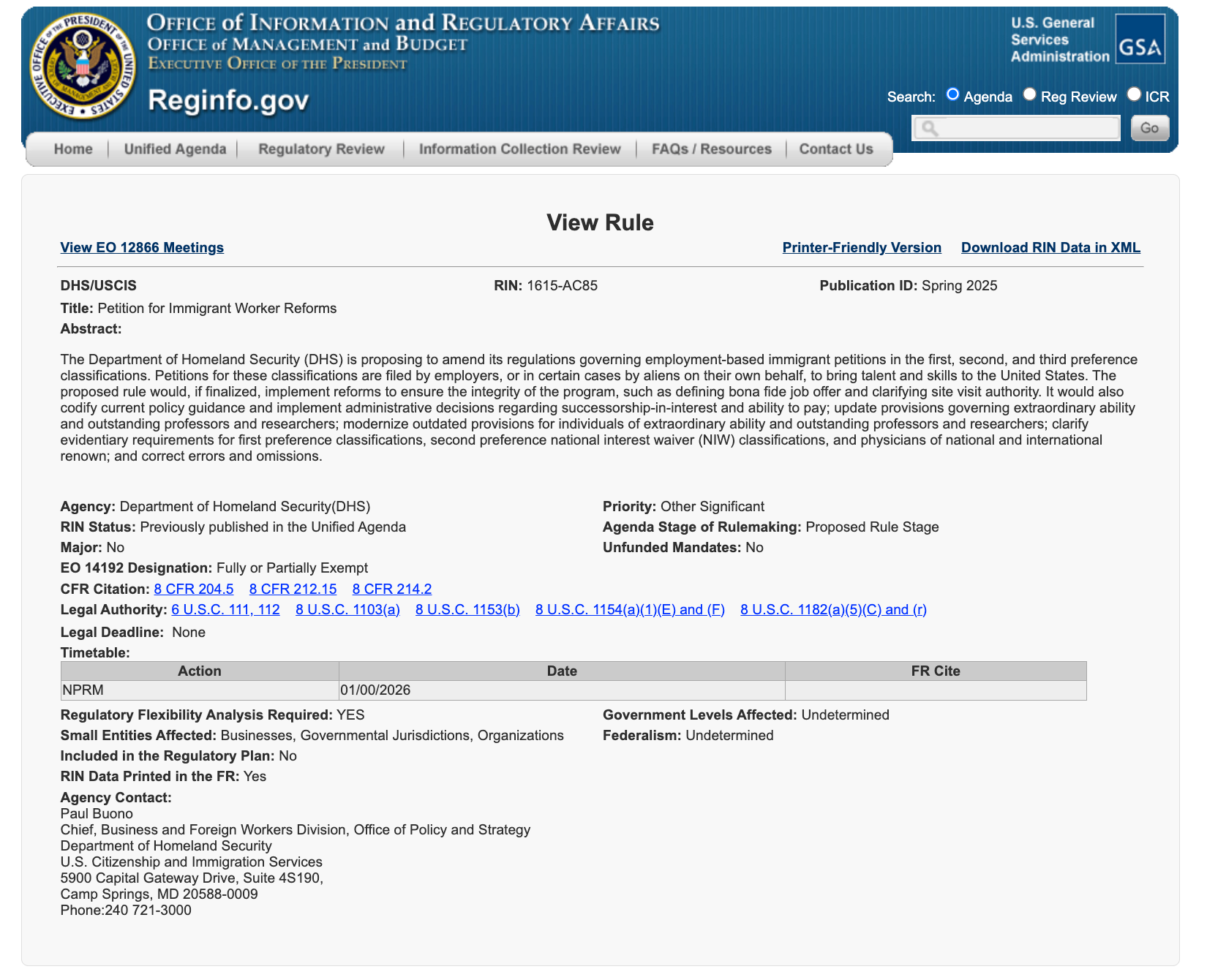Open the Printer-Friendly Version link
This screenshot has height=980, width=1207.
[x=862, y=248]
